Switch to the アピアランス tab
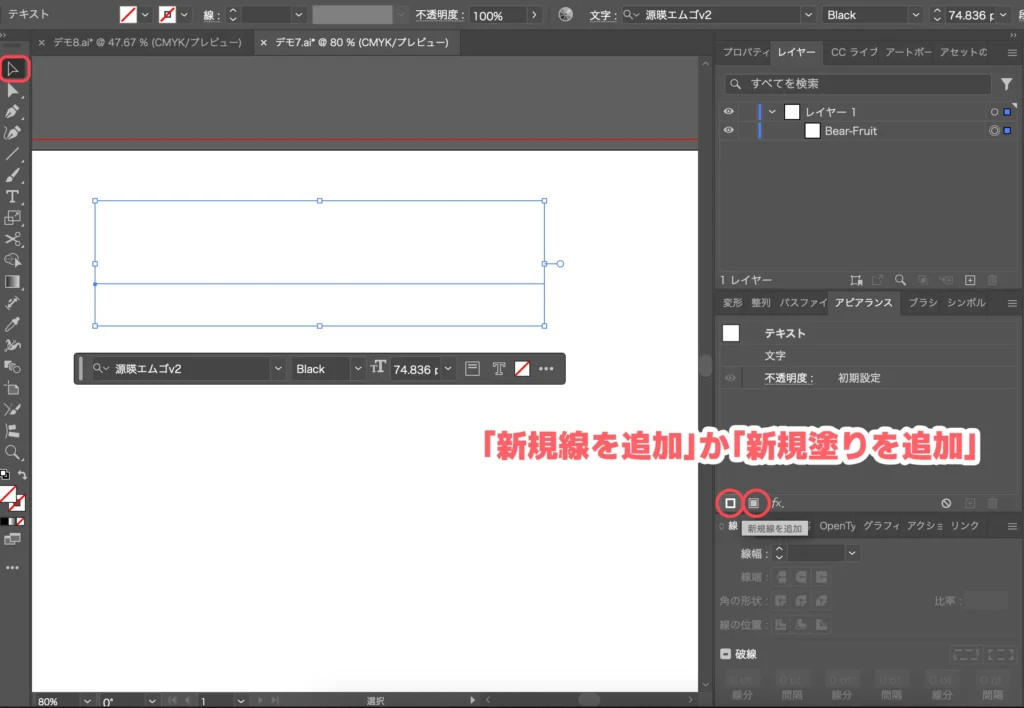The image size is (1024, 708). [863, 304]
